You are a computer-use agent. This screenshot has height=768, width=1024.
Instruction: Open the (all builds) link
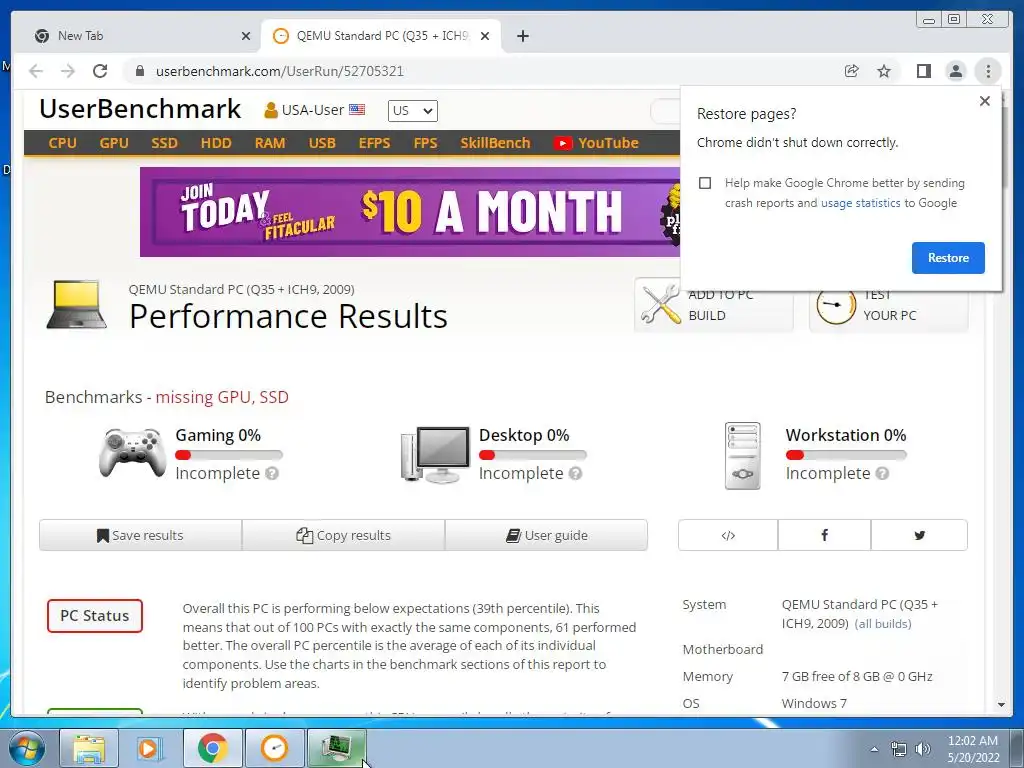coord(883,624)
